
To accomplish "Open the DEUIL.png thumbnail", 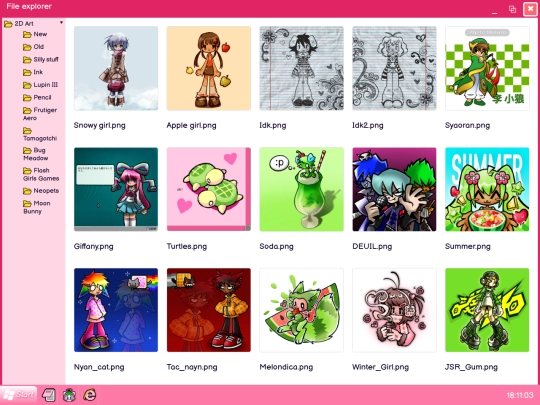I will click(x=394, y=189).
